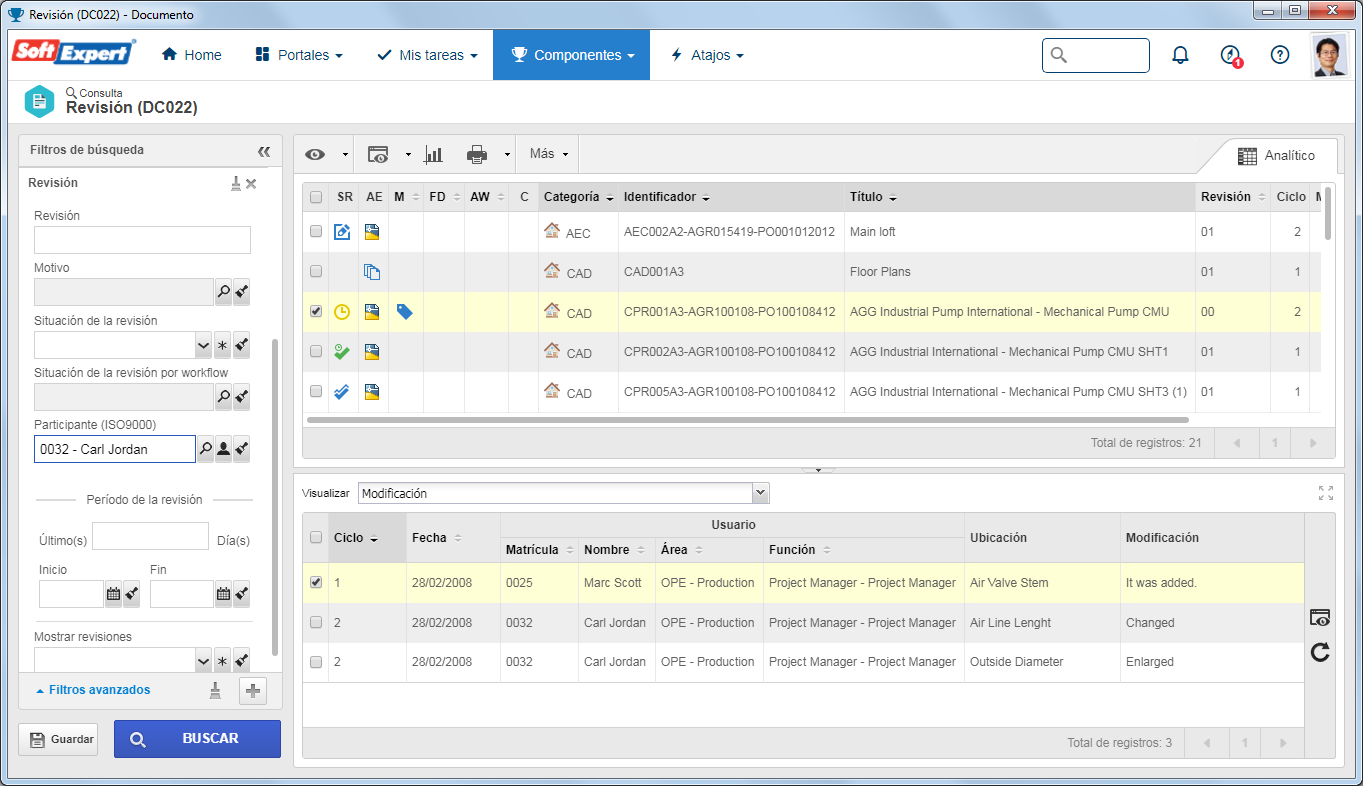Uncheck the CPR001A3 row checkbox
This screenshot has width=1363, height=786.
[x=316, y=312]
